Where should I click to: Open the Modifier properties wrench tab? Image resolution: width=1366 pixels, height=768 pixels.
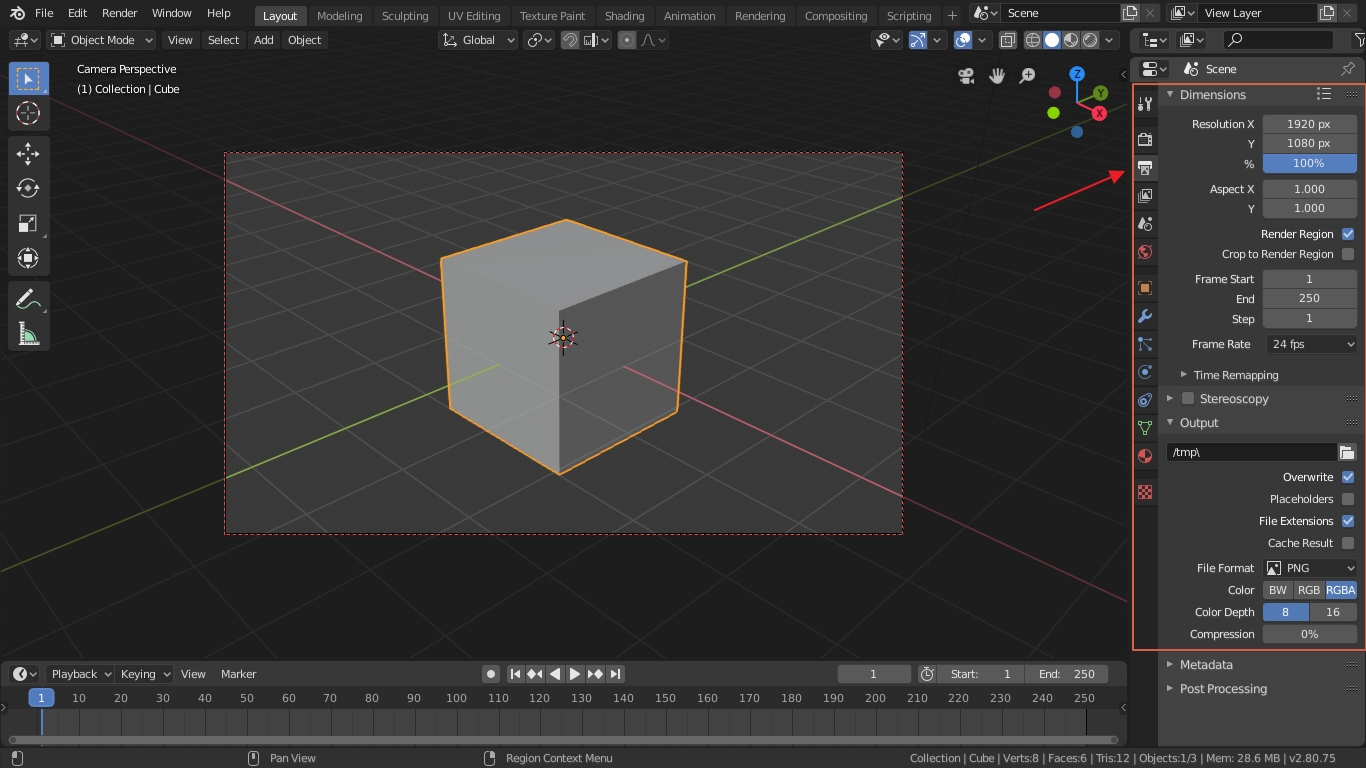[1145, 316]
